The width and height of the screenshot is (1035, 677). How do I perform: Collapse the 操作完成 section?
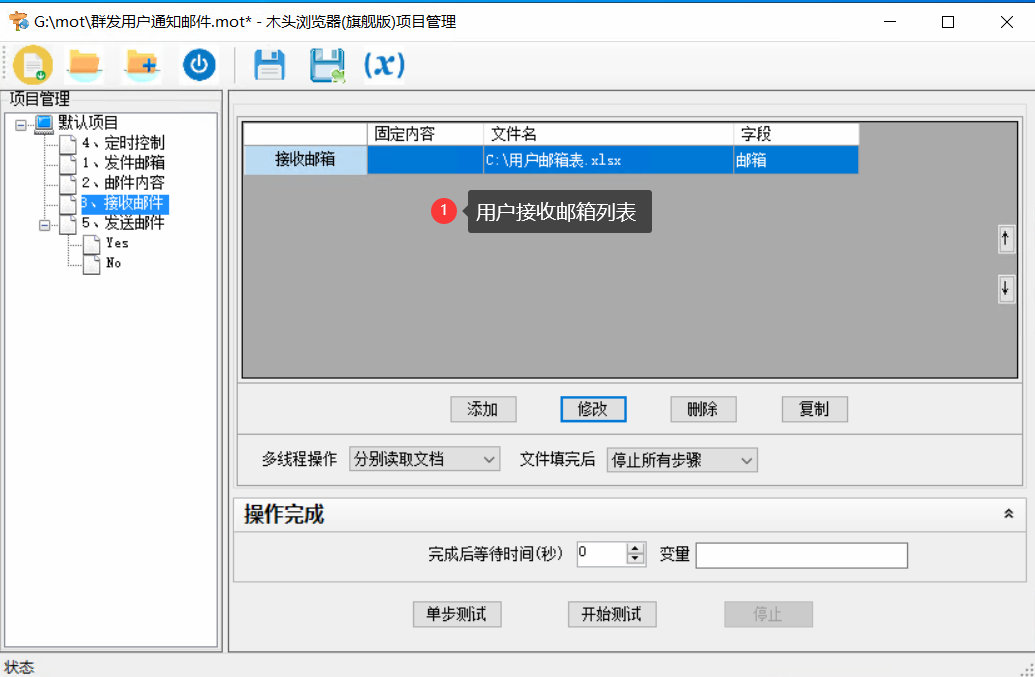click(x=1008, y=512)
